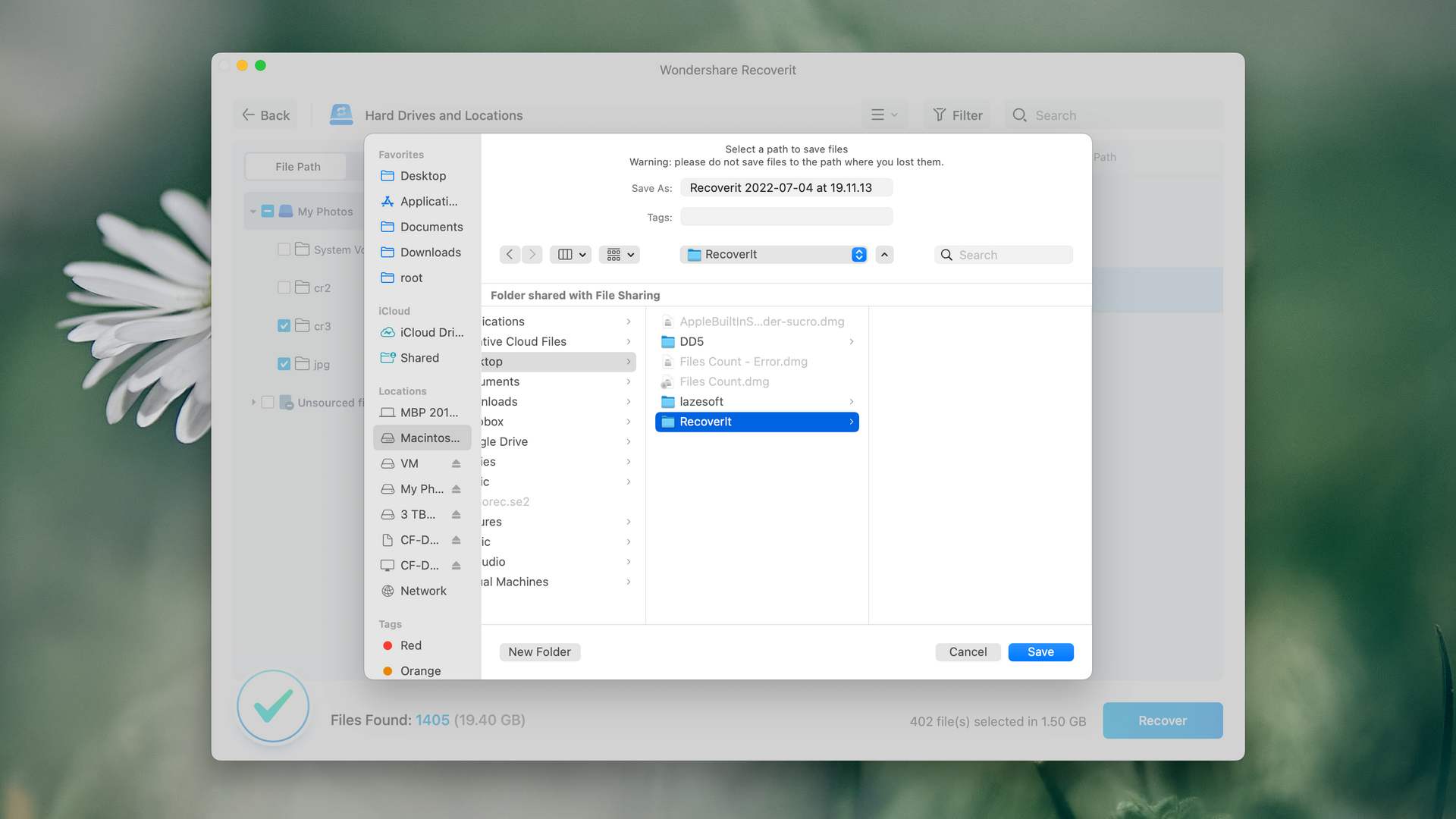Click the Back arrow button

click(x=265, y=115)
